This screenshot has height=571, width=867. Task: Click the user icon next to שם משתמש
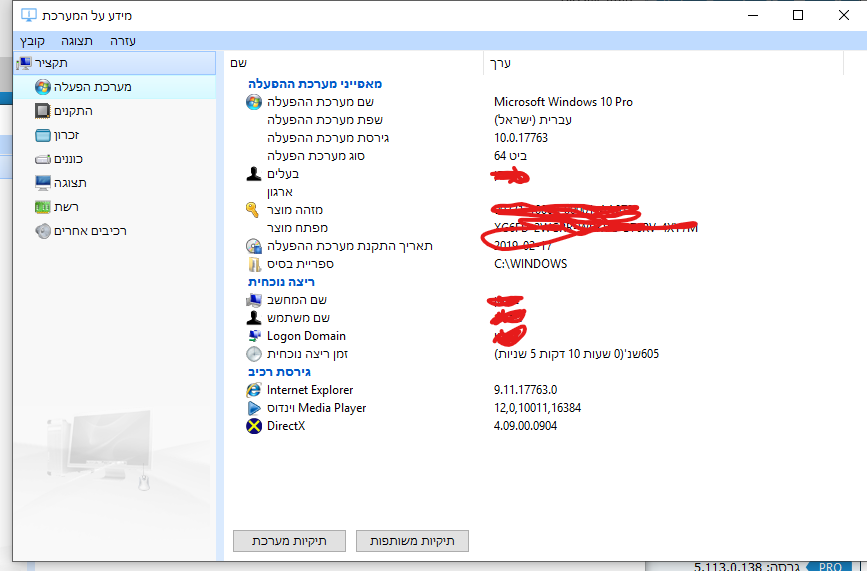pyautogui.click(x=254, y=318)
